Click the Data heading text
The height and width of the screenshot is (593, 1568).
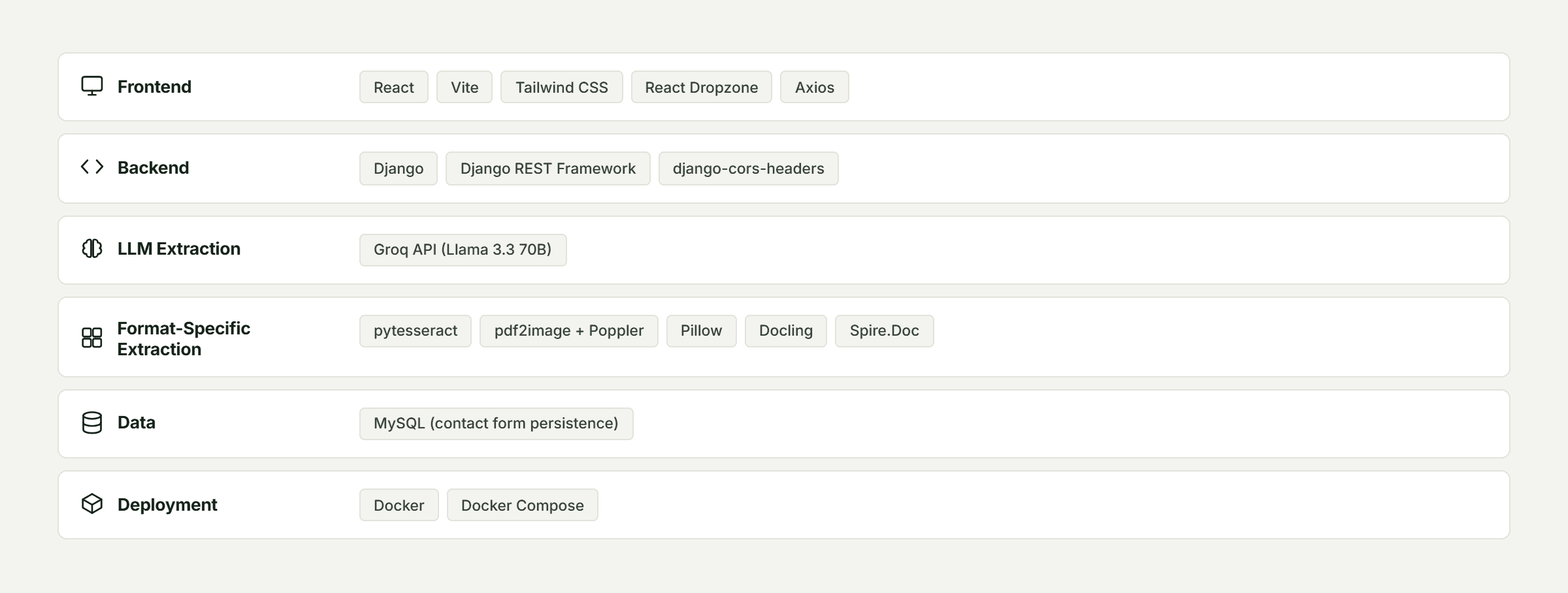pos(137,423)
